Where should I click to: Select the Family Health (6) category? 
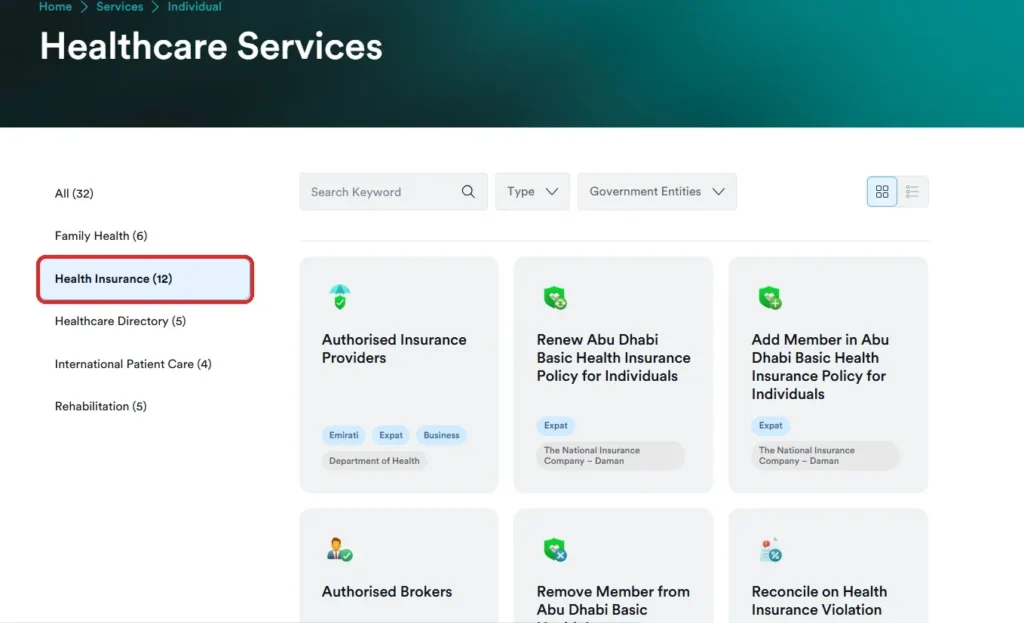(101, 236)
